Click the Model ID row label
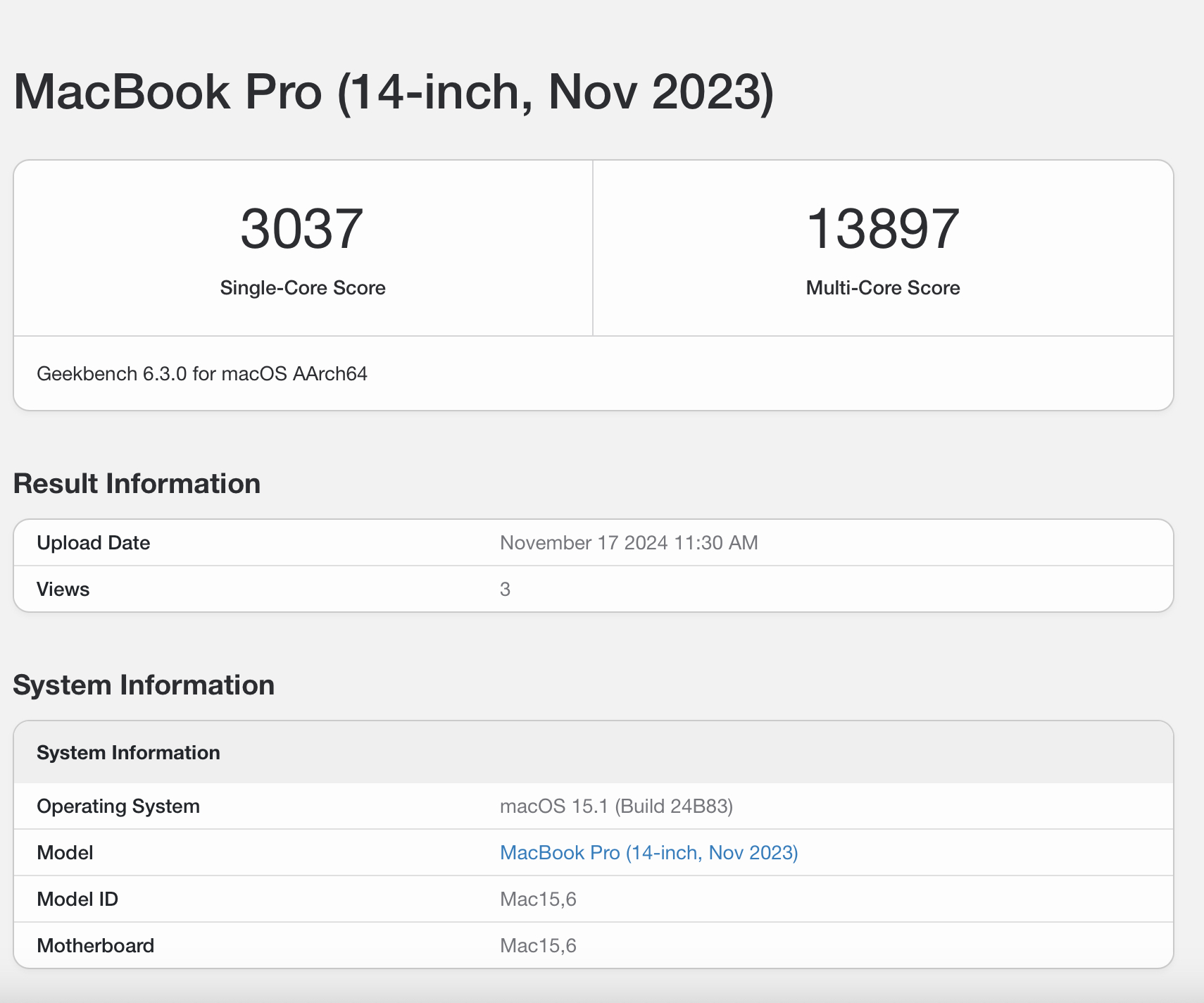Screen dimensions: 1204x1003 click(x=77, y=899)
